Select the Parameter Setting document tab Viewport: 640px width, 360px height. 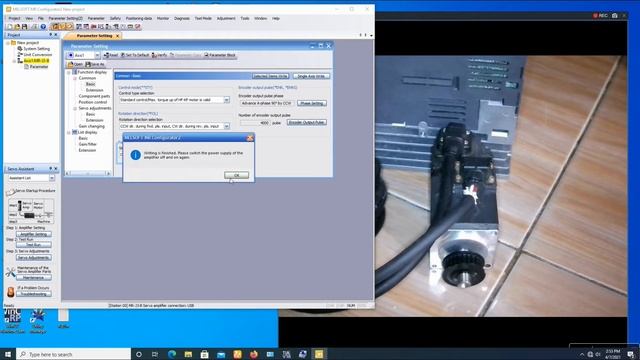tap(94, 36)
